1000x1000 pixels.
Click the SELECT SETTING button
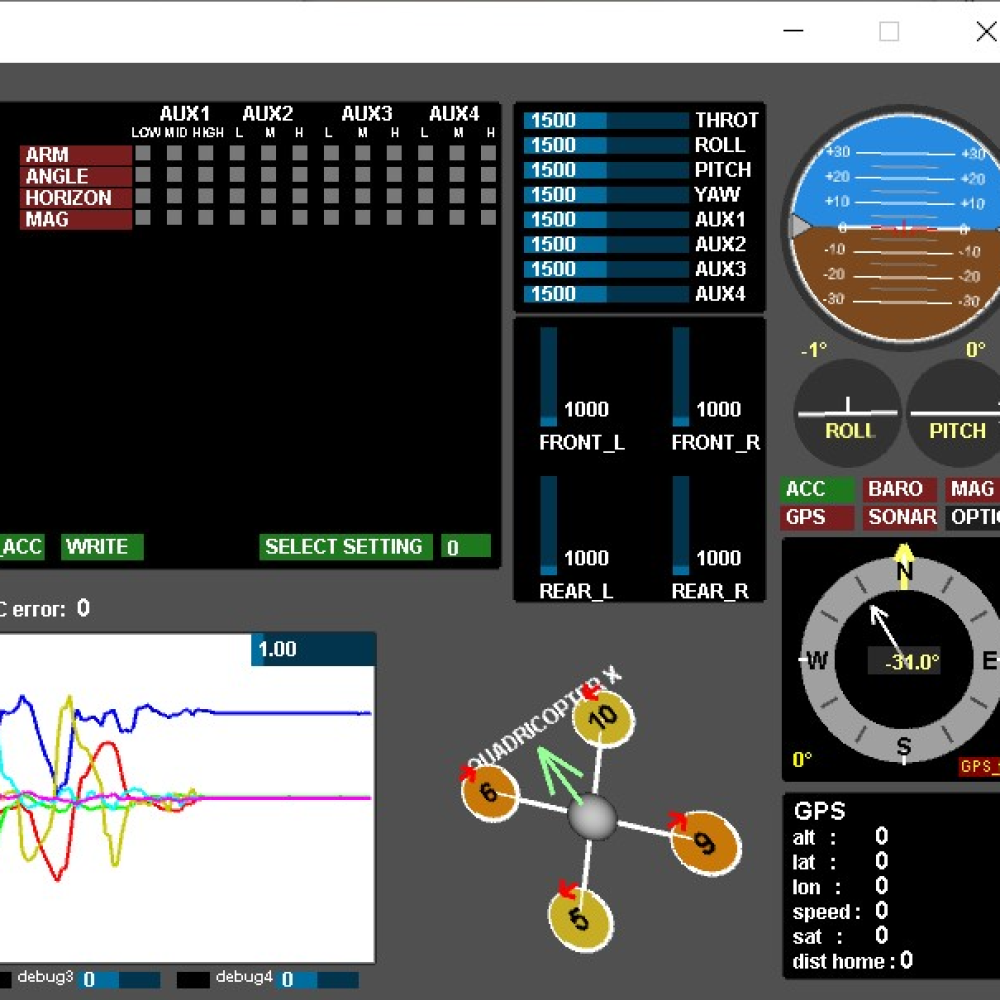coord(346,547)
